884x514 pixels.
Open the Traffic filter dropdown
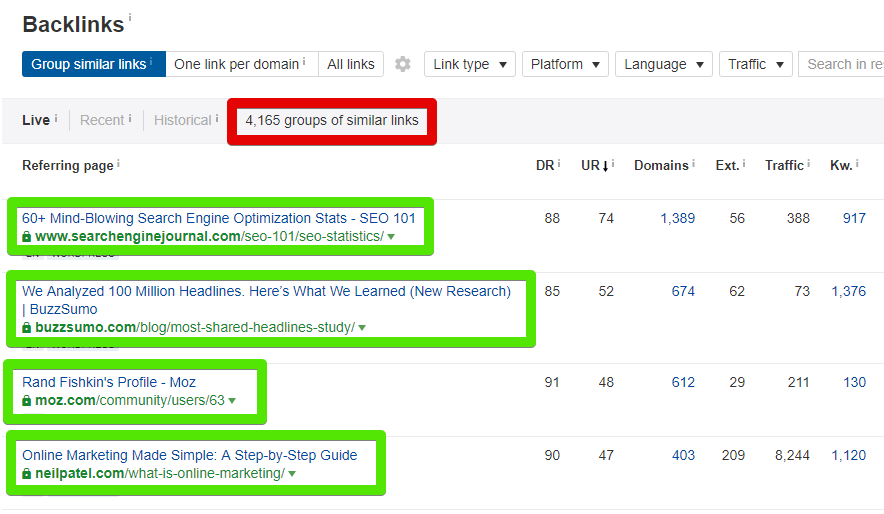click(755, 64)
